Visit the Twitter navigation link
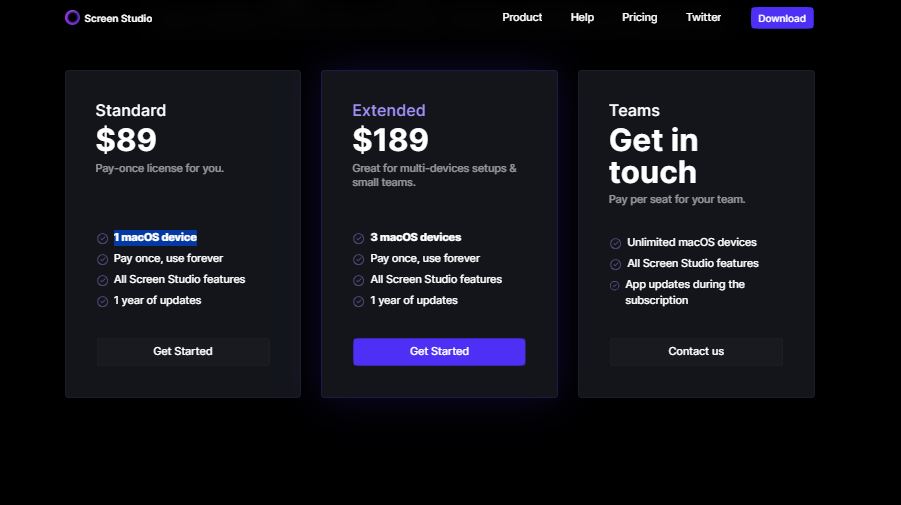The image size is (901, 505). tap(703, 18)
